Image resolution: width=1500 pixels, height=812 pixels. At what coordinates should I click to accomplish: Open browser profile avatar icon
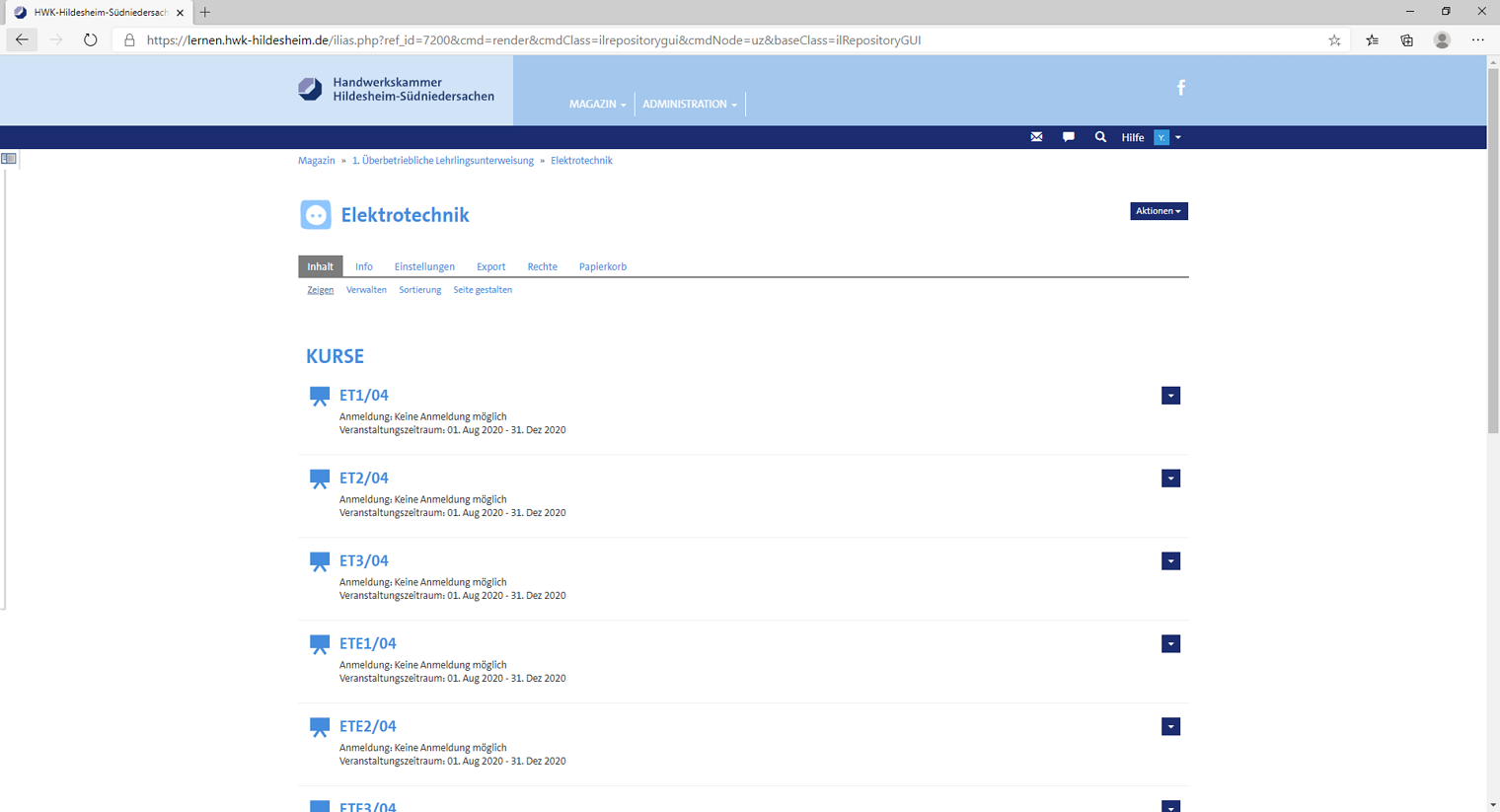coord(1442,40)
